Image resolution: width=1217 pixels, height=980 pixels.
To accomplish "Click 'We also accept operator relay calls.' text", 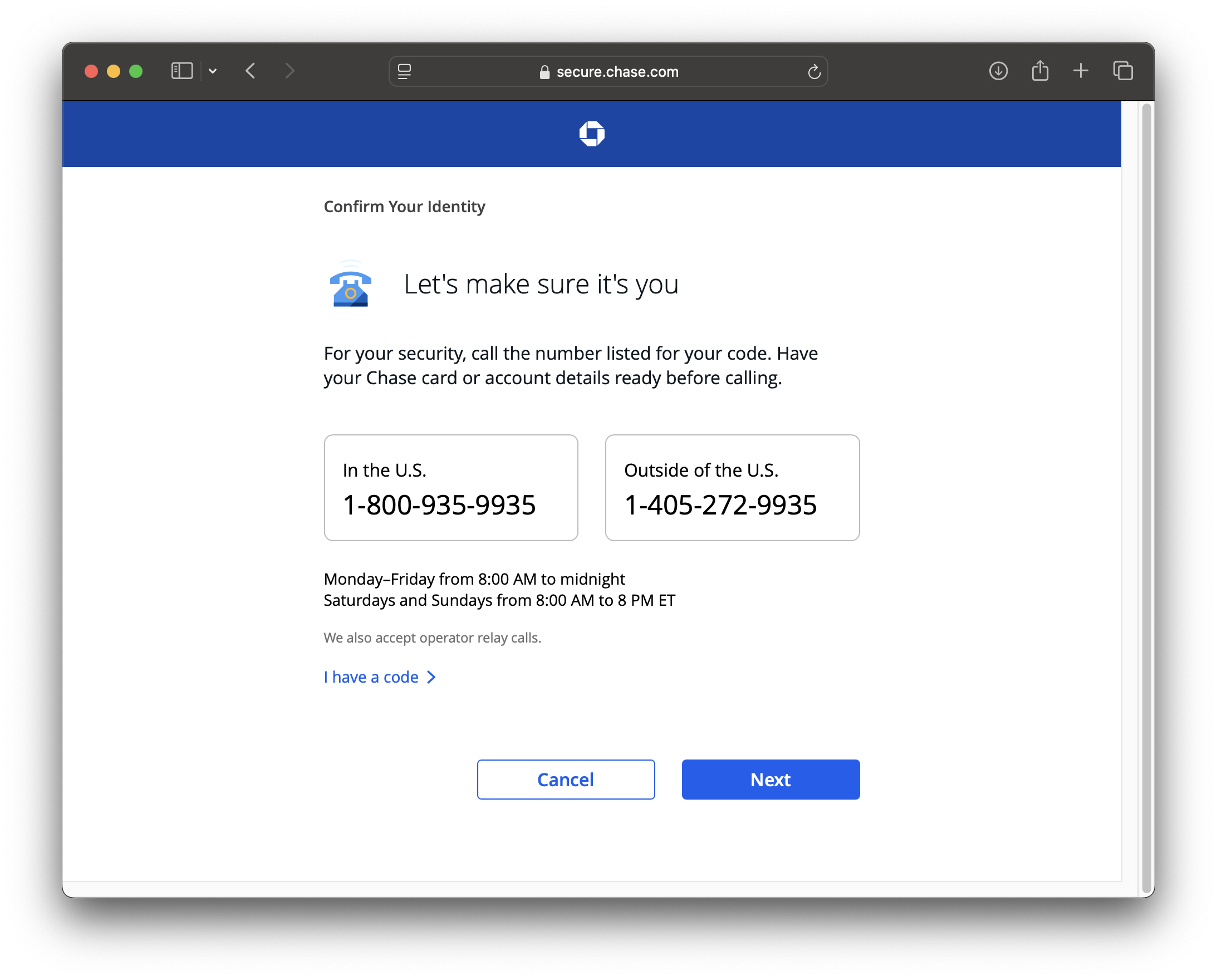I will pos(433,638).
